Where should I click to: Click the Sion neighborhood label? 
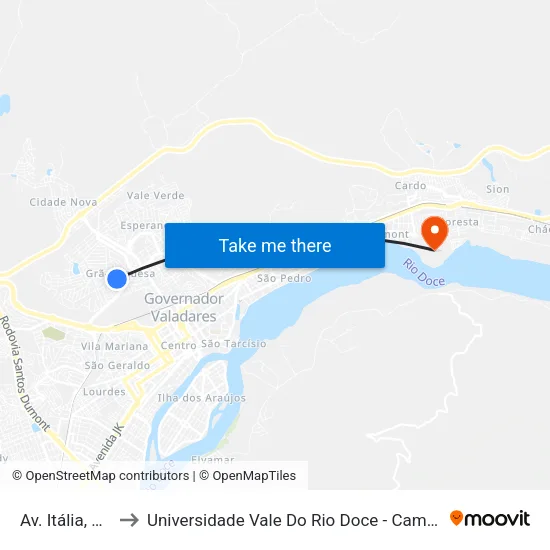(497, 189)
